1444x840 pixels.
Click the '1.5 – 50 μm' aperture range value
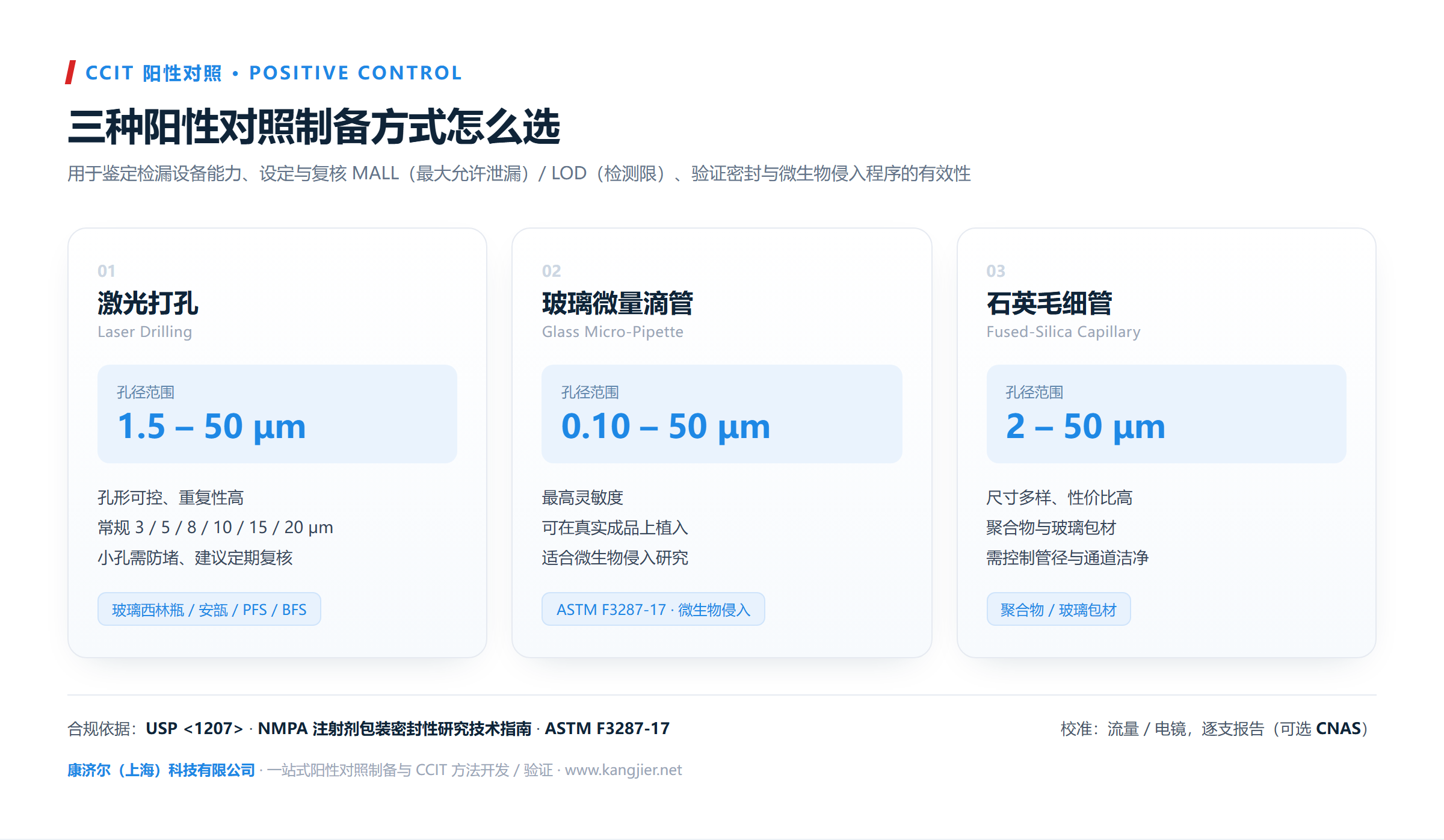(x=212, y=427)
